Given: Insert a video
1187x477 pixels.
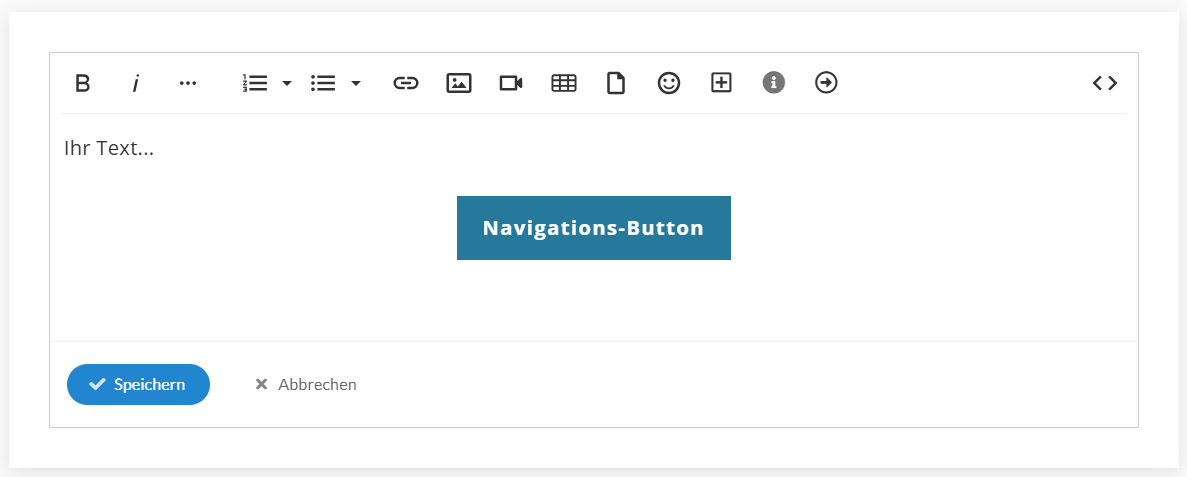Looking at the screenshot, I should click(511, 83).
